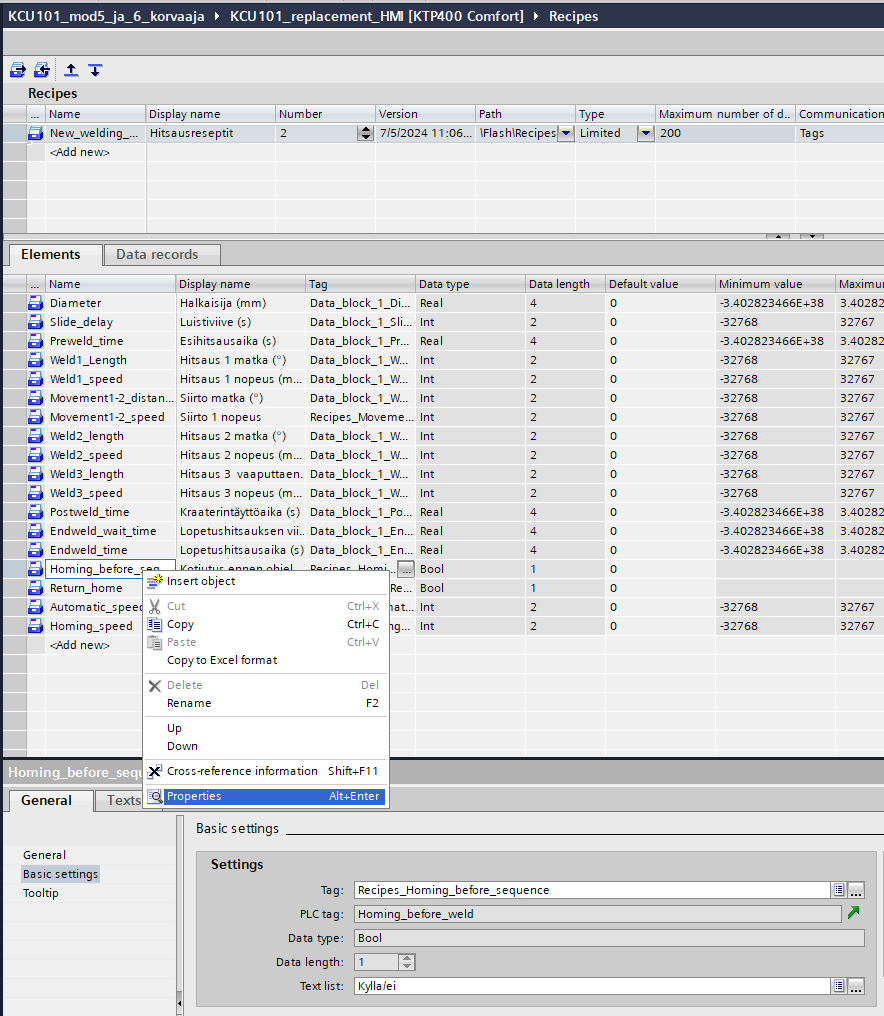Open the Type dropdown showing Limited
Viewport: 884px width, 1016px height.
pos(645,133)
